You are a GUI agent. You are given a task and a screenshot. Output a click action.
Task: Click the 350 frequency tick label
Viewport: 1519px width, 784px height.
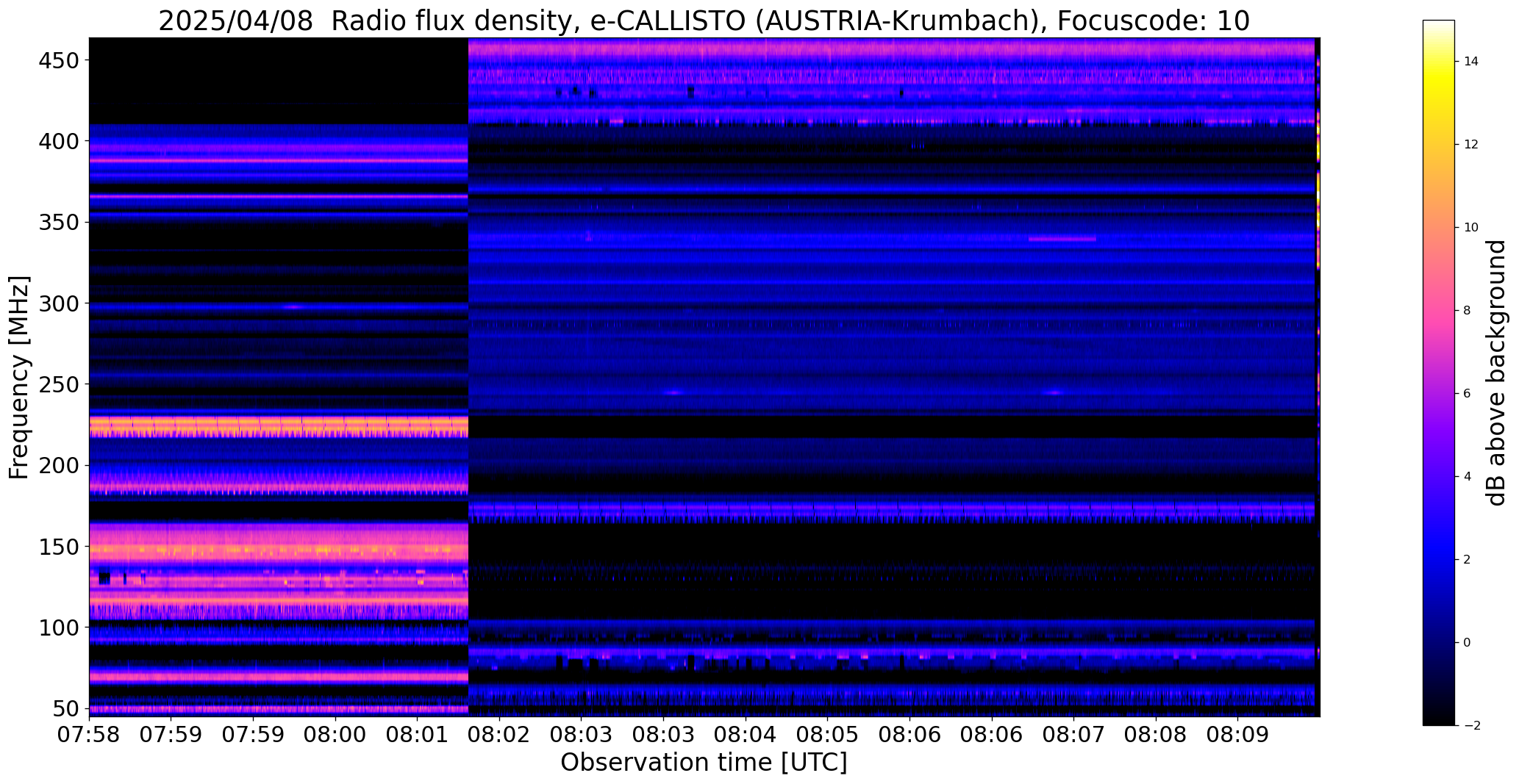(x=60, y=223)
